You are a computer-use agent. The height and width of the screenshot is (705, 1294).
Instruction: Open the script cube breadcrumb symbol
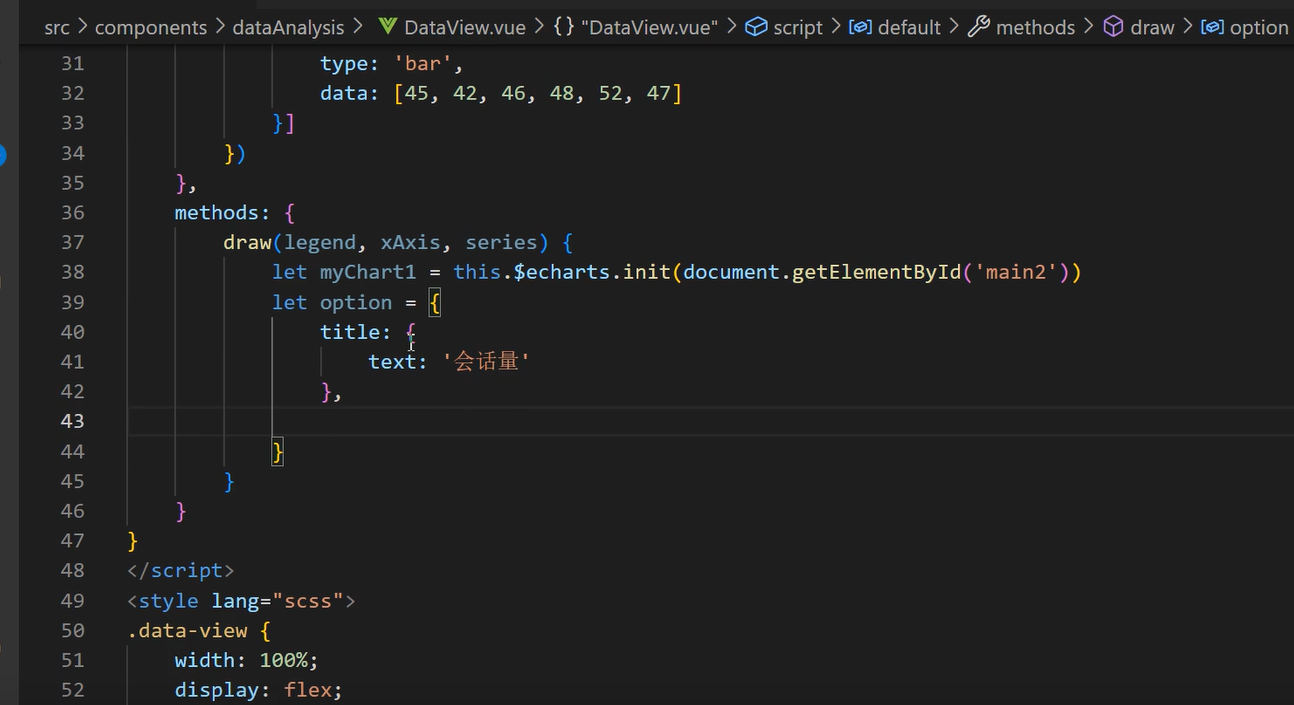[784, 27]
